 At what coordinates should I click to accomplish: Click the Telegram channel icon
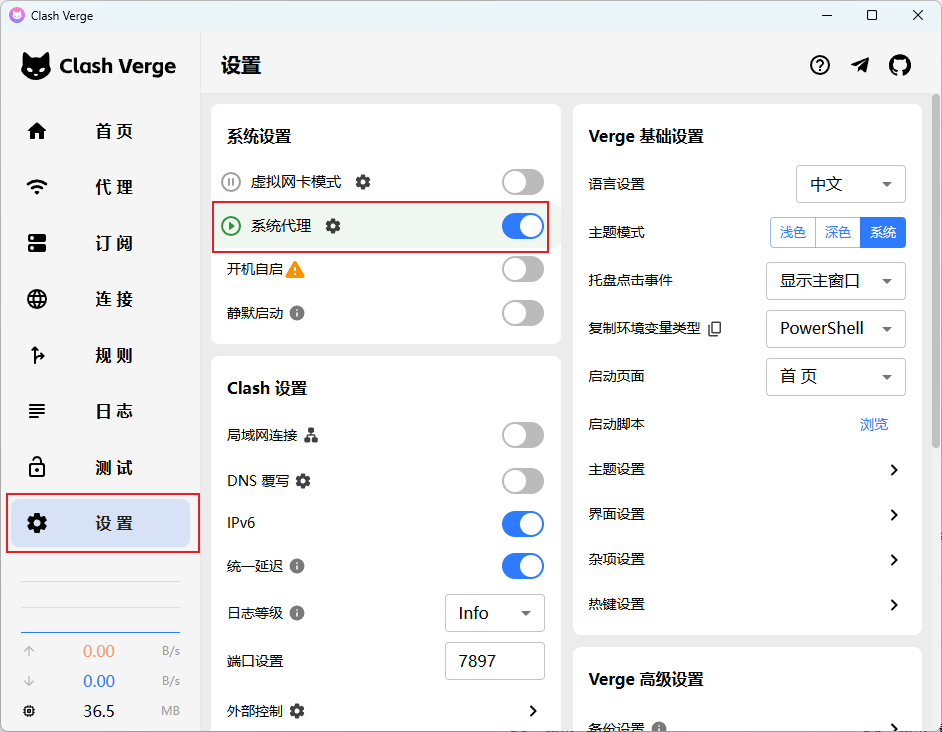click(860, 66)
